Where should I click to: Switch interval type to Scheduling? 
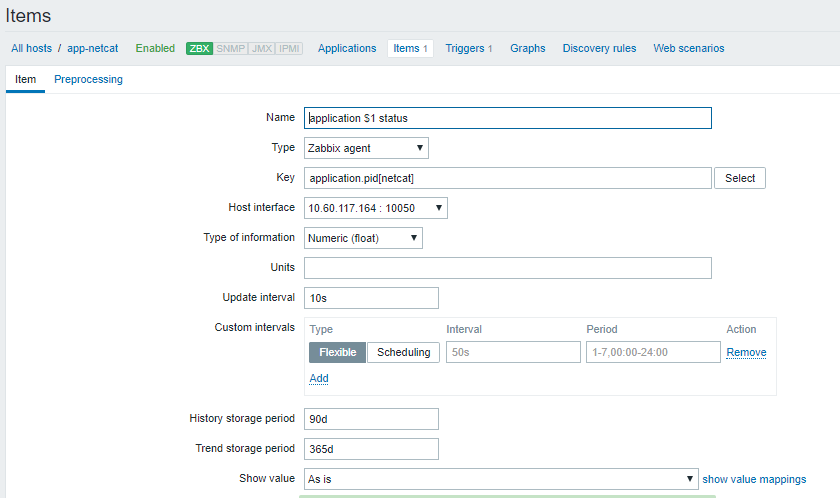[403, 352]
